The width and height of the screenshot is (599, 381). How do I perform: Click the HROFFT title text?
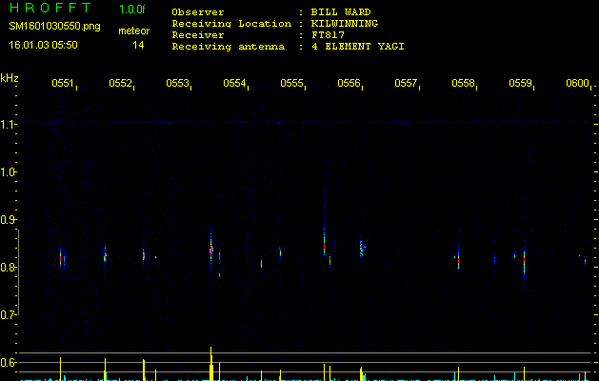click(x=50, y=8)
